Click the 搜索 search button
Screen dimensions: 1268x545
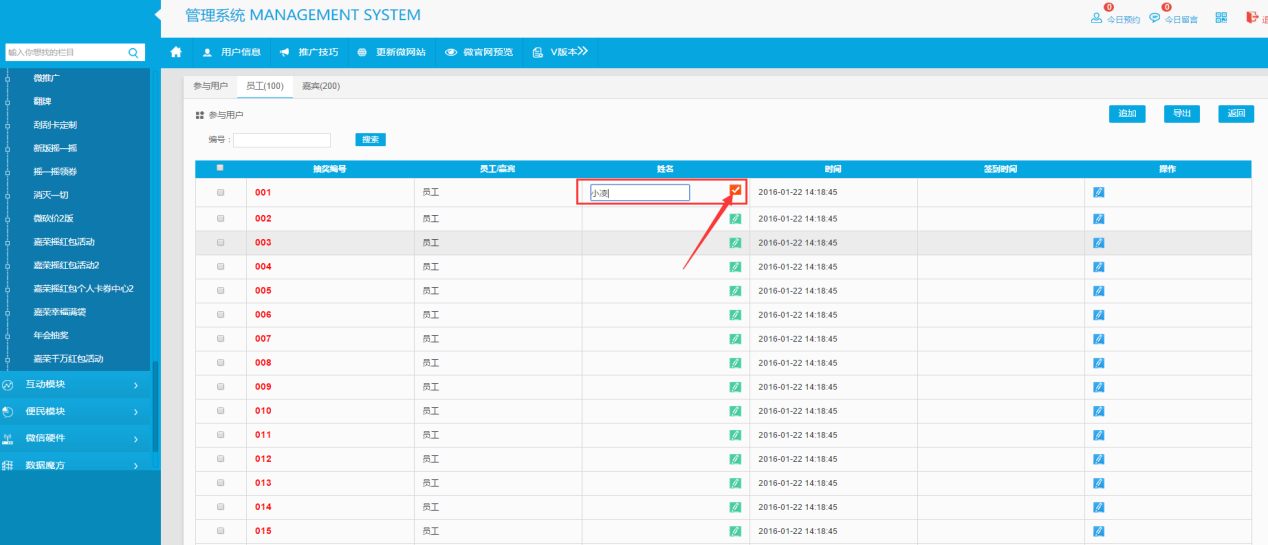coord(370,140)
